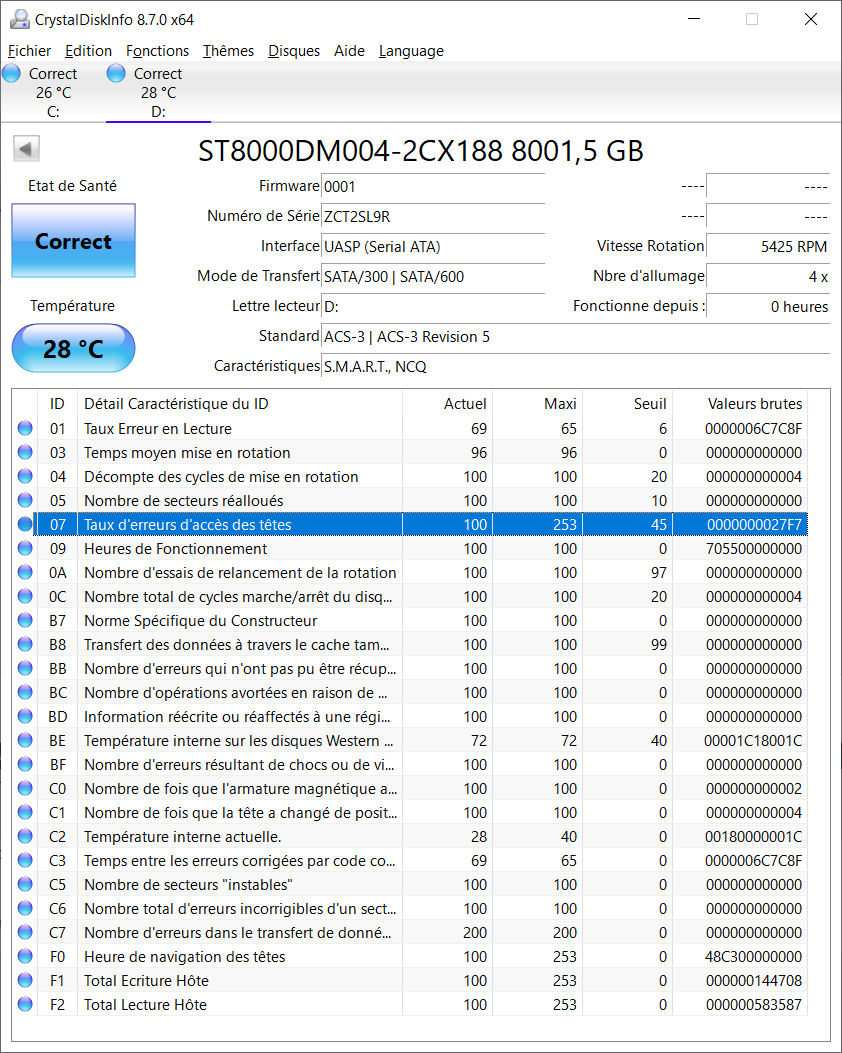Click status orb of row BB
Image resolution: width=842 pixels, height=1053 pixels.
click(25, 668)
